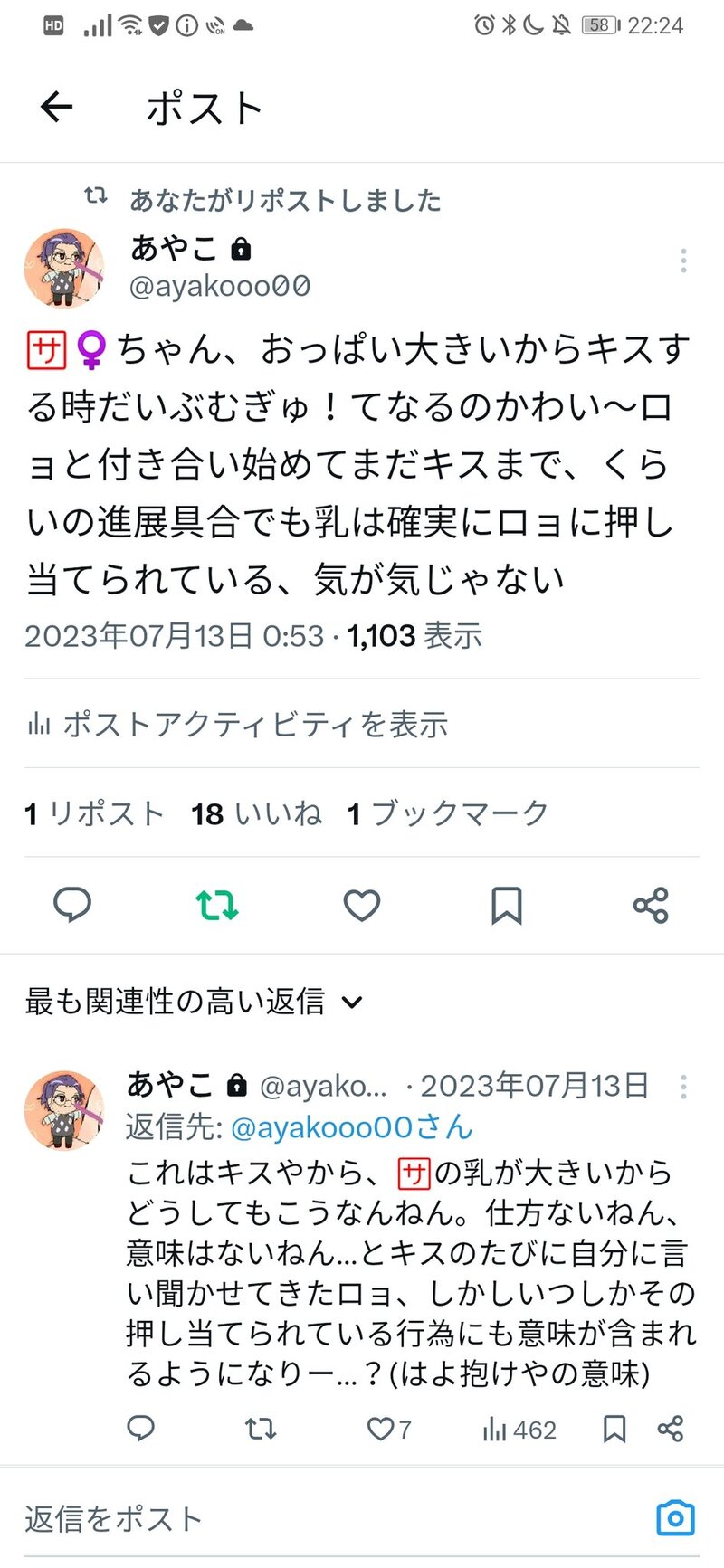Viewport: 724px width, 1568px height.
Task: View the 1 リポスト list
Action: click(94, 813)
